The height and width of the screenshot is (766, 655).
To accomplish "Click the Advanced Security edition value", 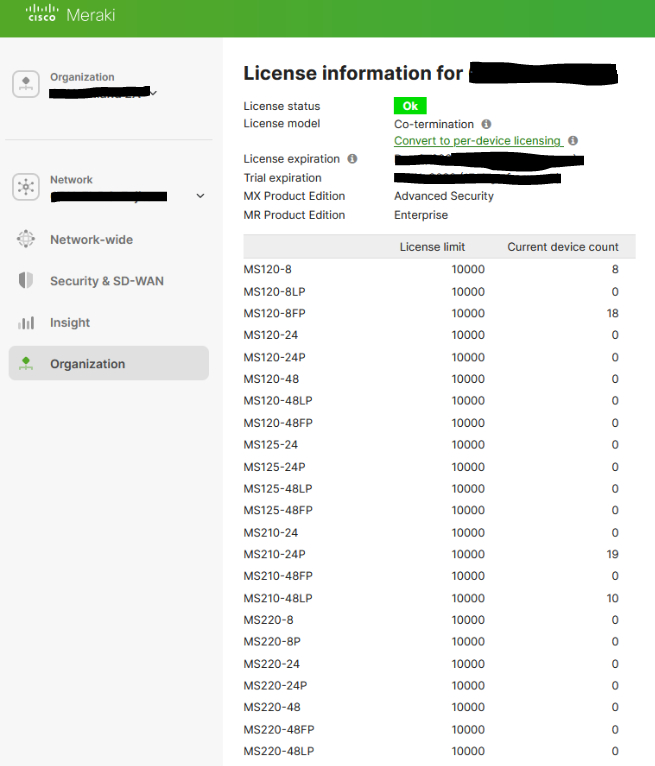I will pos(444,196).
